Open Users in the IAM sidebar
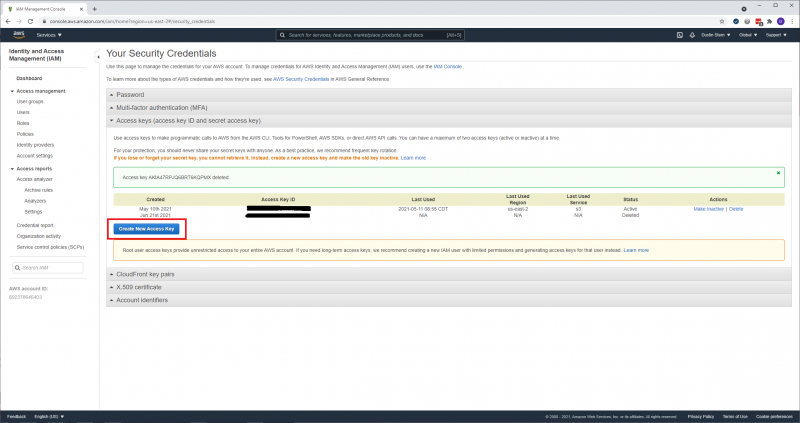 click(23, 112)
